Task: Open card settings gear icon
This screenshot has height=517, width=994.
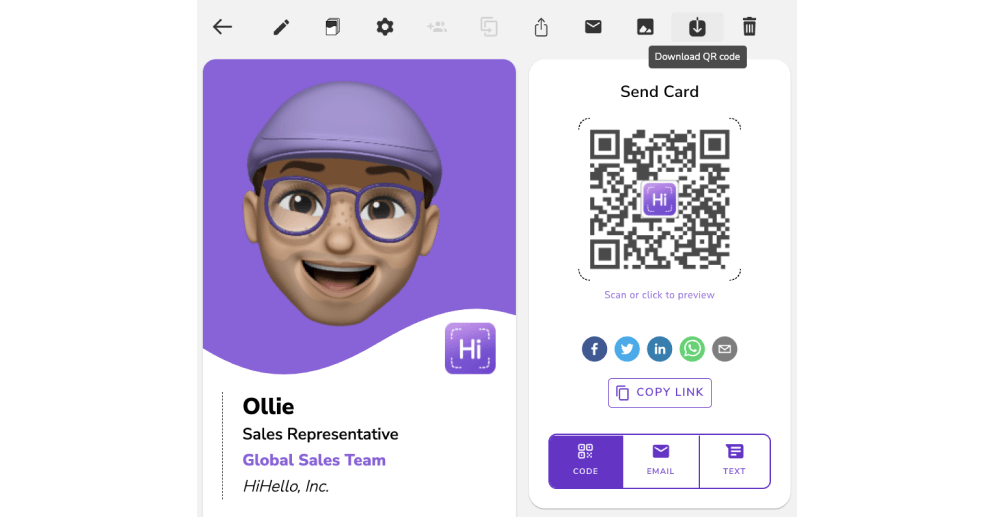Action: 385,27
